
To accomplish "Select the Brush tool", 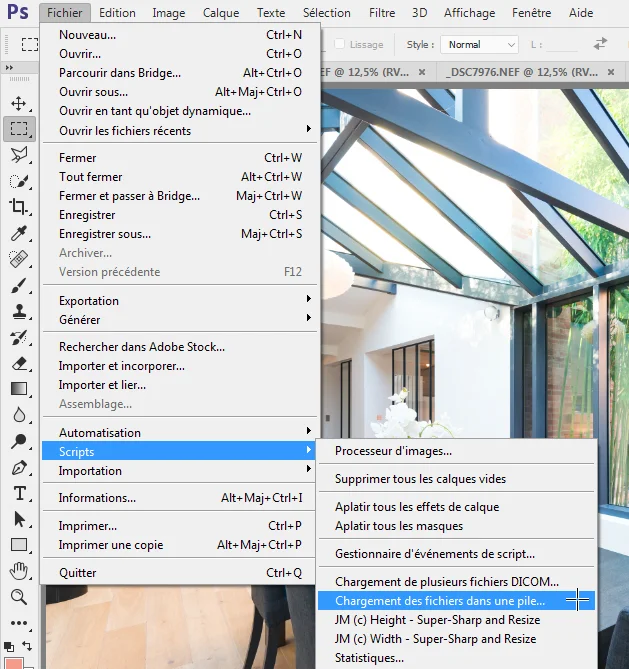I will coord(19,285).
